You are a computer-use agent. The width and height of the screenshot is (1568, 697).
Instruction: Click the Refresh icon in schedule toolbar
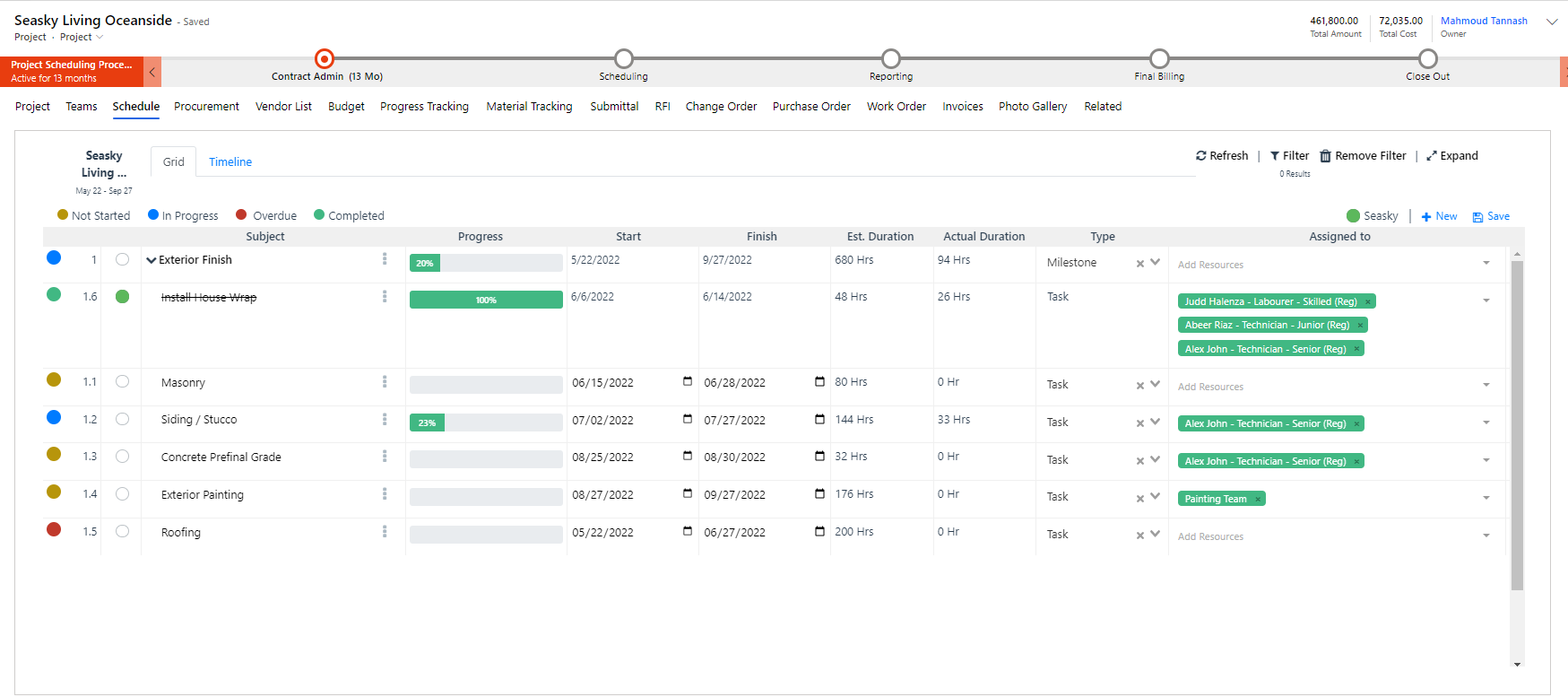[x=1200, y=156]
